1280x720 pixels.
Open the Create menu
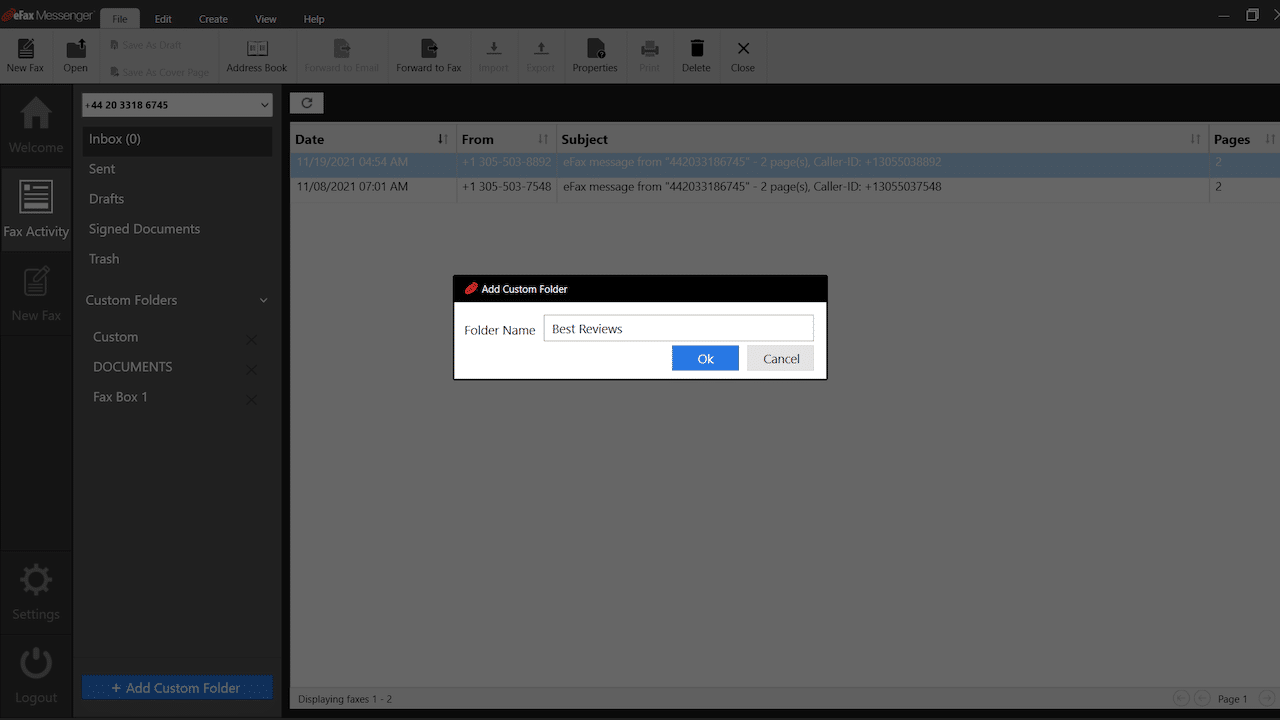[212, 18]
